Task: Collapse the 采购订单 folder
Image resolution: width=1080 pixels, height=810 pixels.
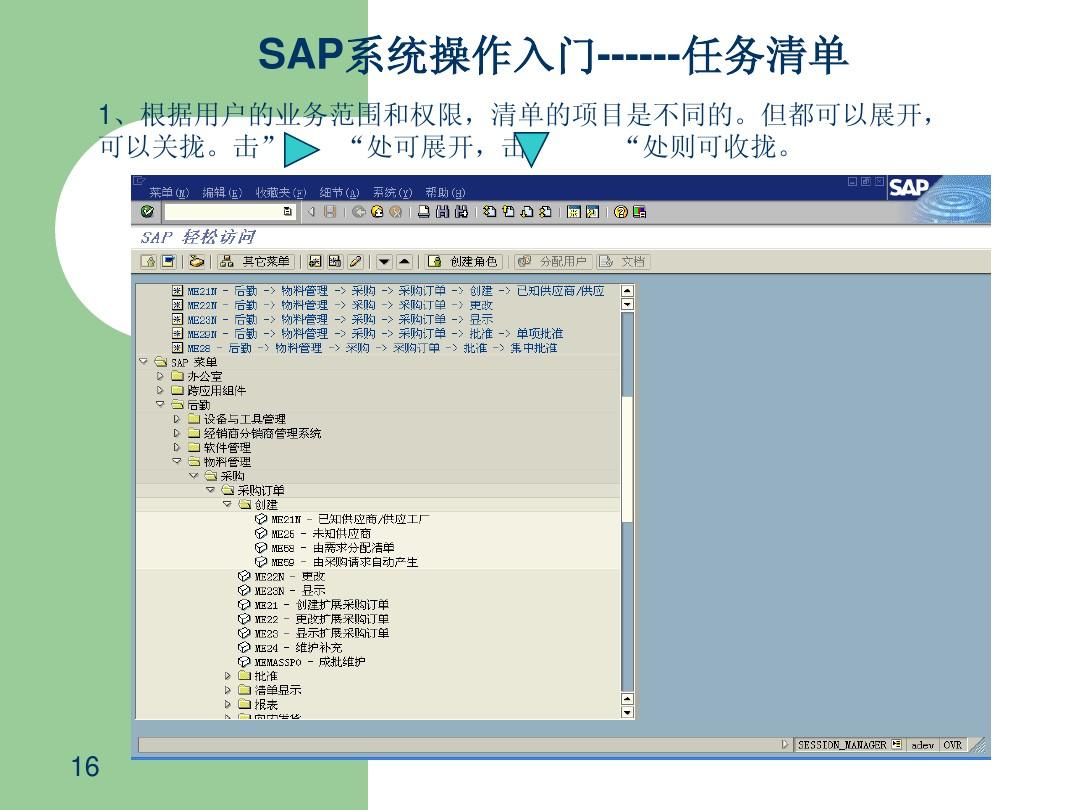Action: [211, 490]
